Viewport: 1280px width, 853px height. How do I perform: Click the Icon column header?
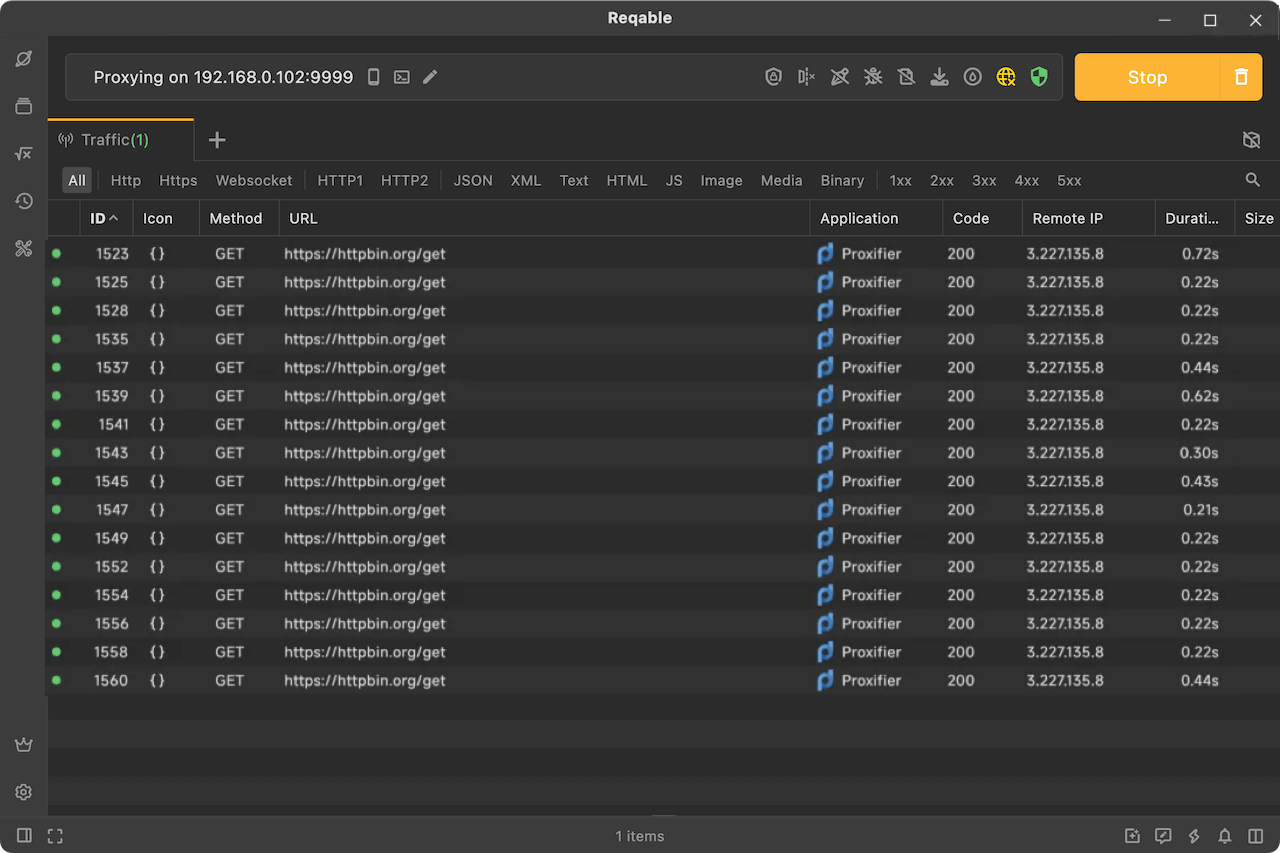[x=166, y=218]
